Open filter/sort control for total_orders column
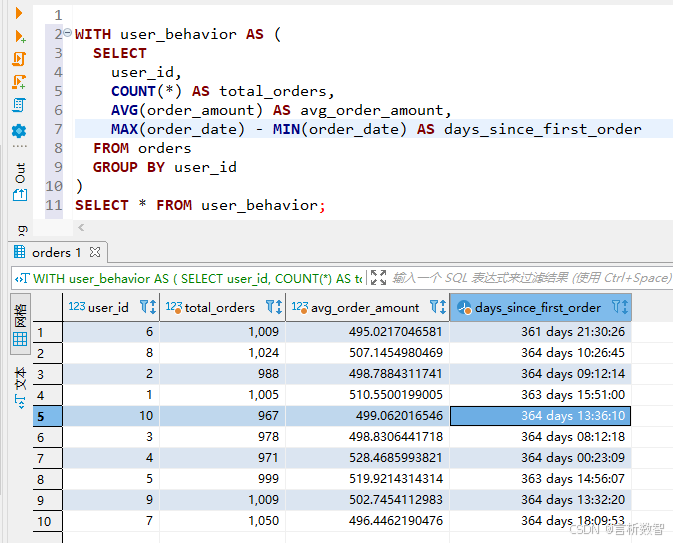The image size is (673, 543). 274,307
